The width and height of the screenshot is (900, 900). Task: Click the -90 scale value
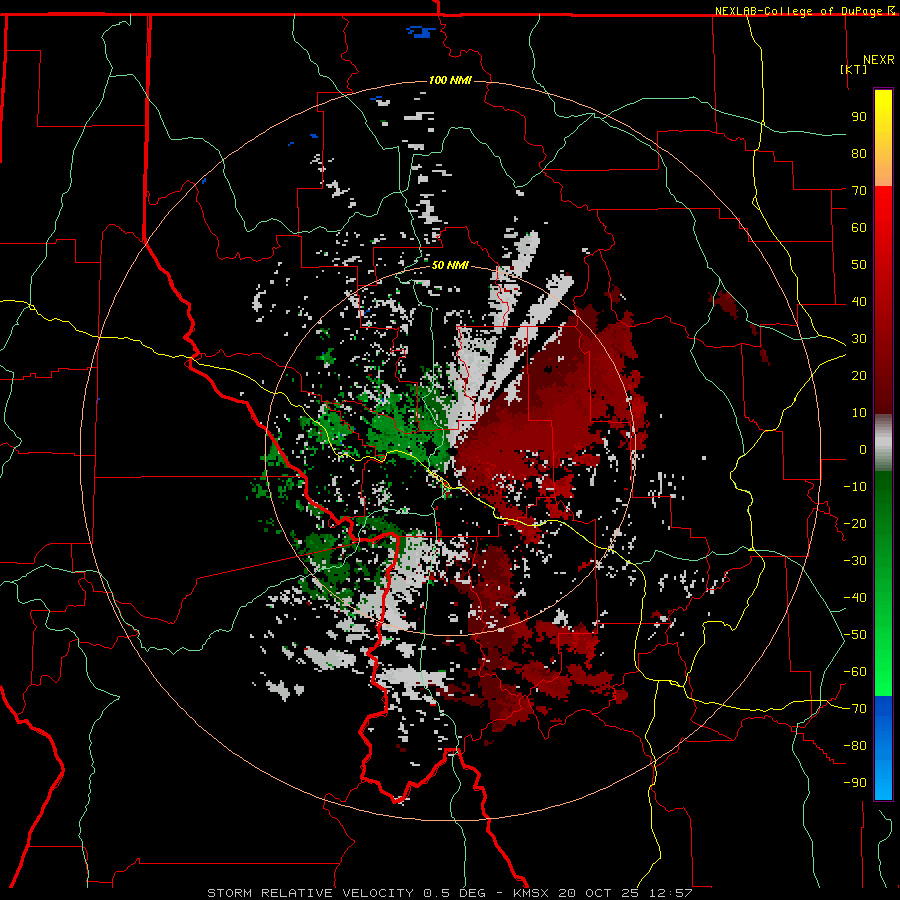855,783
